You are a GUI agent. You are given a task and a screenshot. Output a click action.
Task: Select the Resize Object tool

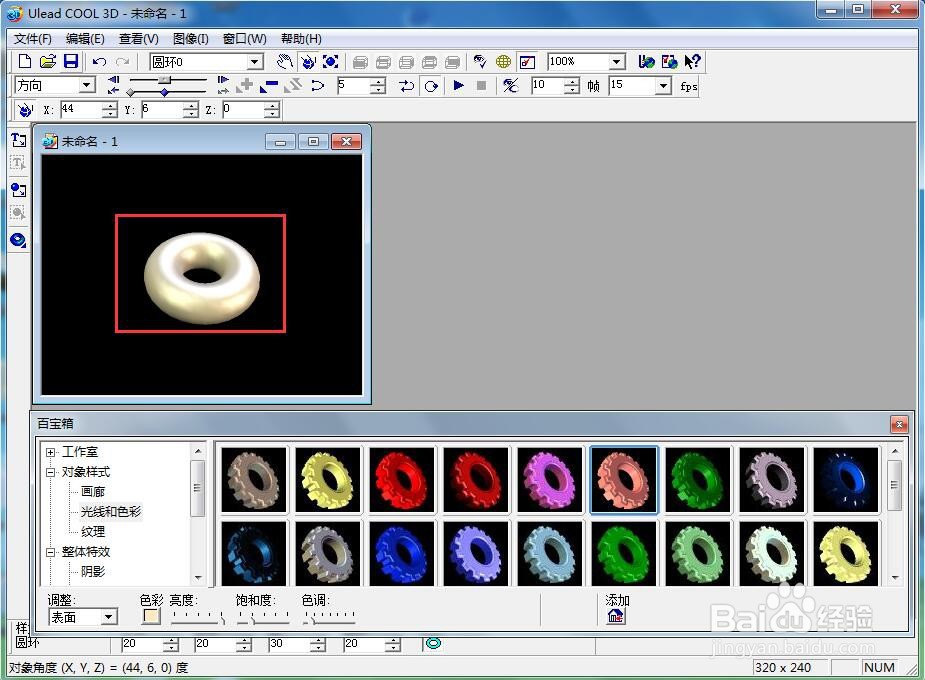tap(331, 61)
